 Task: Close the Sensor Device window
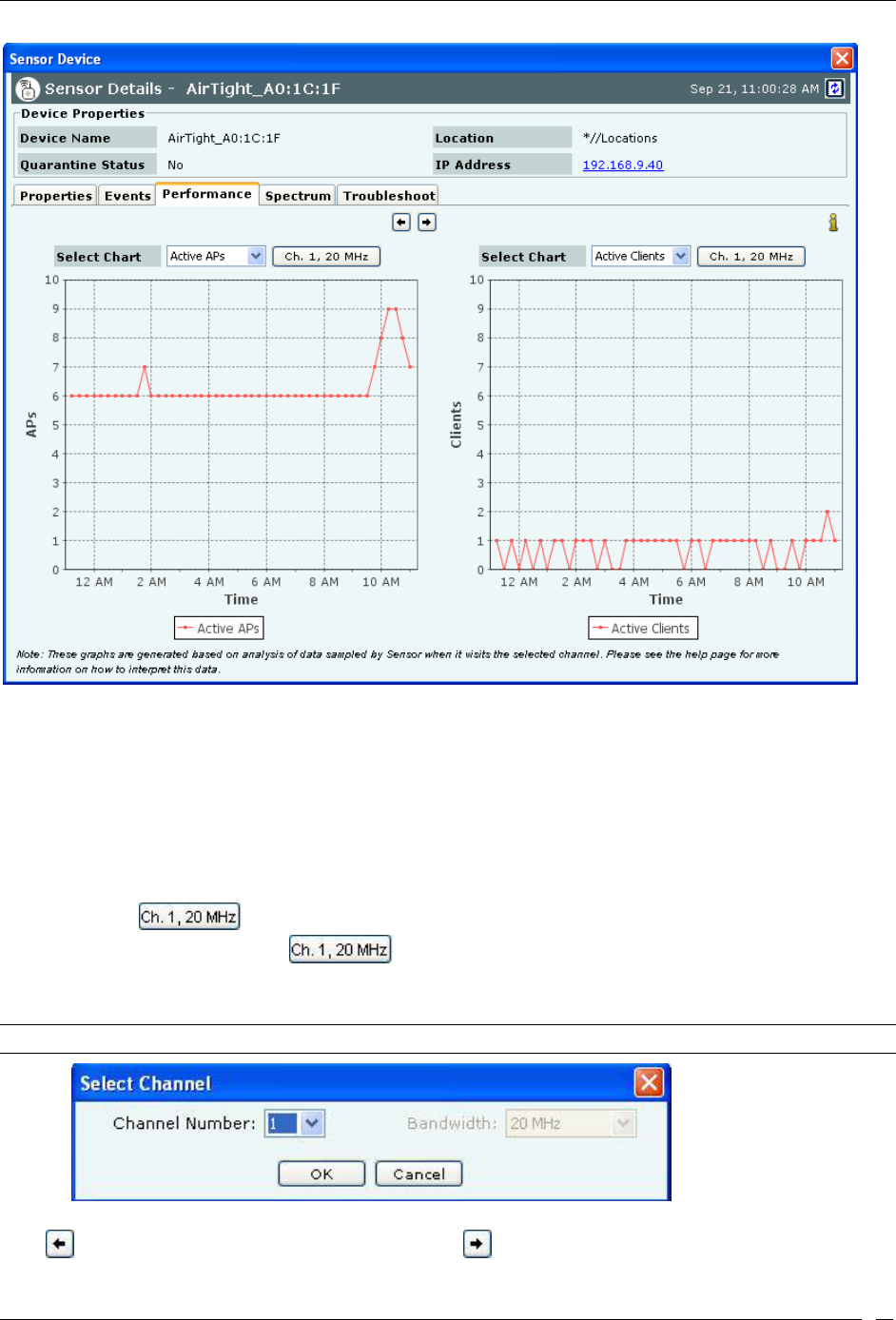click(x=842, y=58)
